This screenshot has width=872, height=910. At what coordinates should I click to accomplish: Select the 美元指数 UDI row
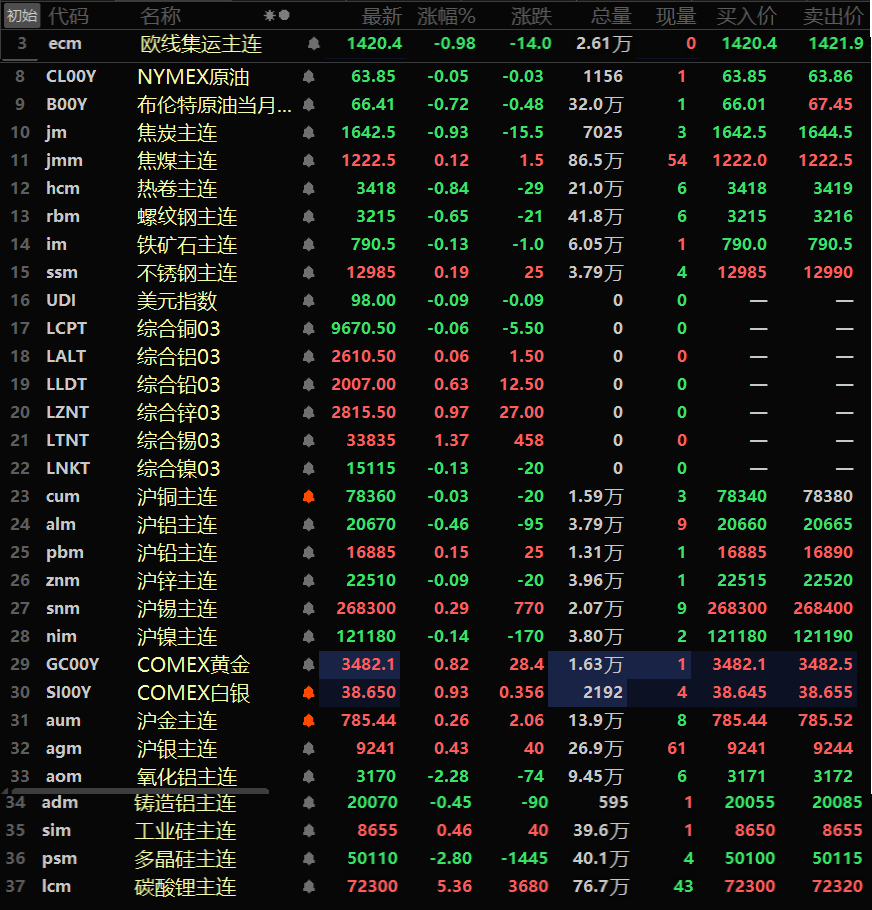pos(177,301)
